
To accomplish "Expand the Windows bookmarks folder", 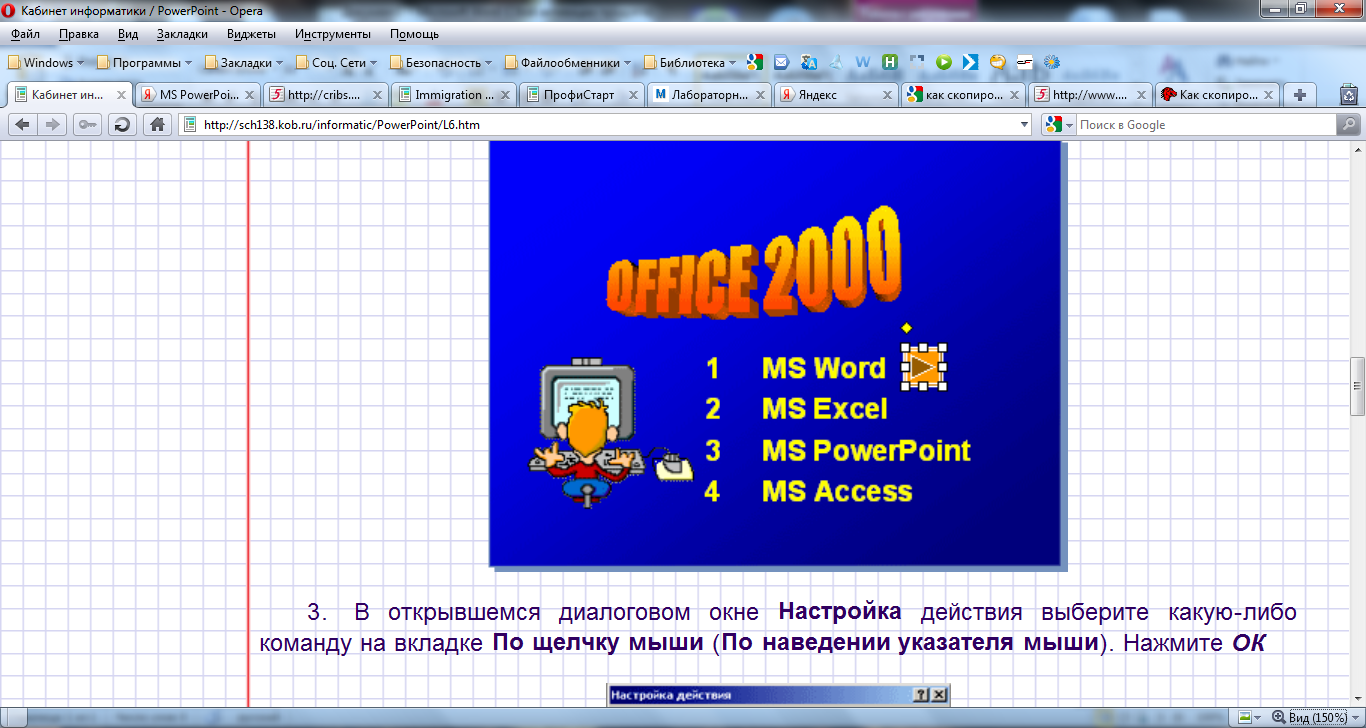I will [x=46, y=62].
